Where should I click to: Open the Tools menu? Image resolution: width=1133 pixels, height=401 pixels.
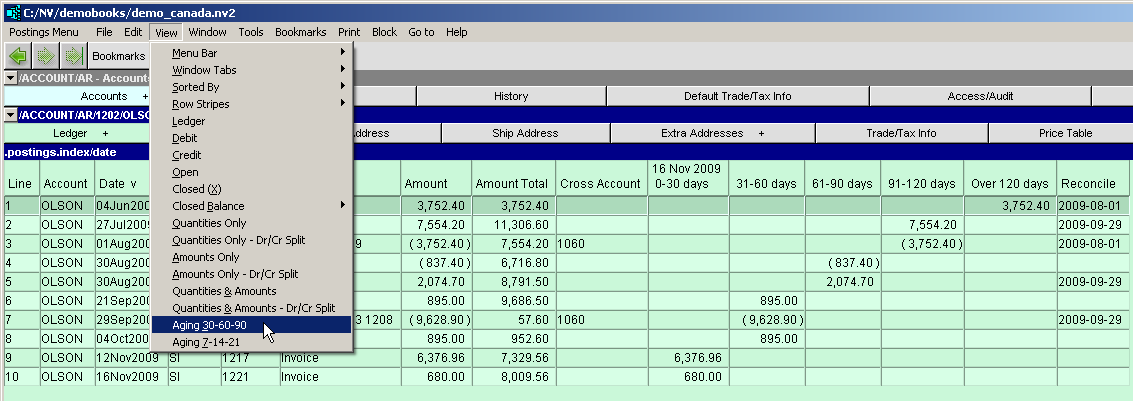click(x=251, y=32)
